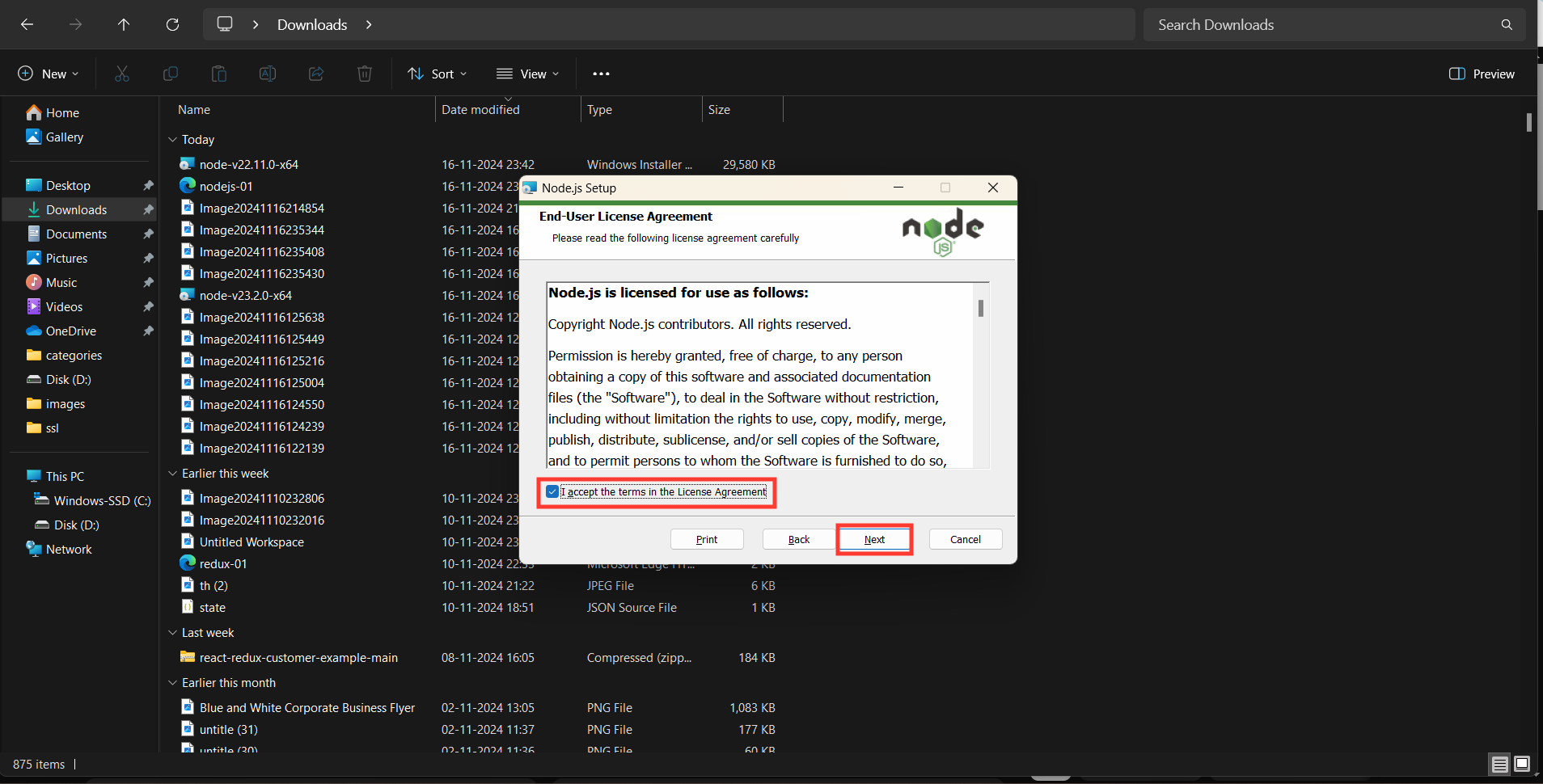1543x784 pixels.
Task: Select react-redux-customer-example-main zip
Action: pos(298,657)
